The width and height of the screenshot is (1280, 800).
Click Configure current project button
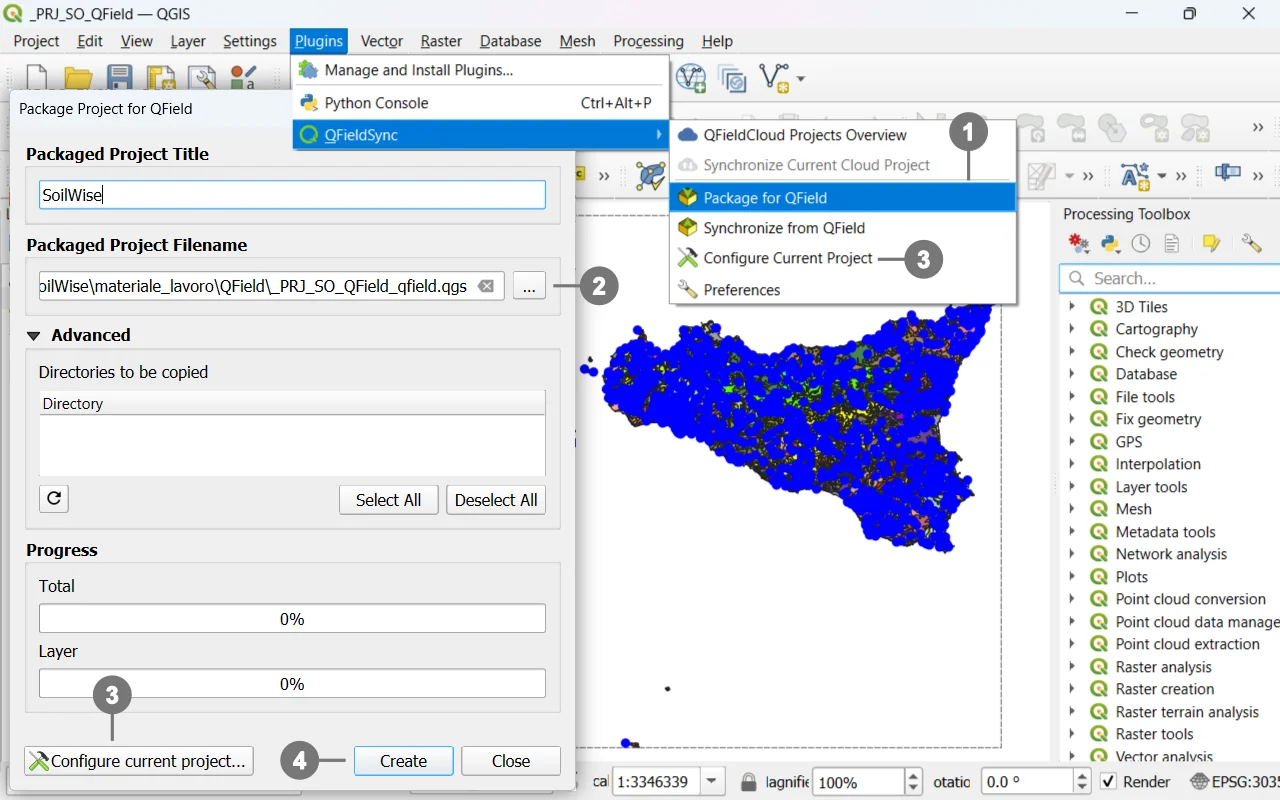tap(139, 761)
